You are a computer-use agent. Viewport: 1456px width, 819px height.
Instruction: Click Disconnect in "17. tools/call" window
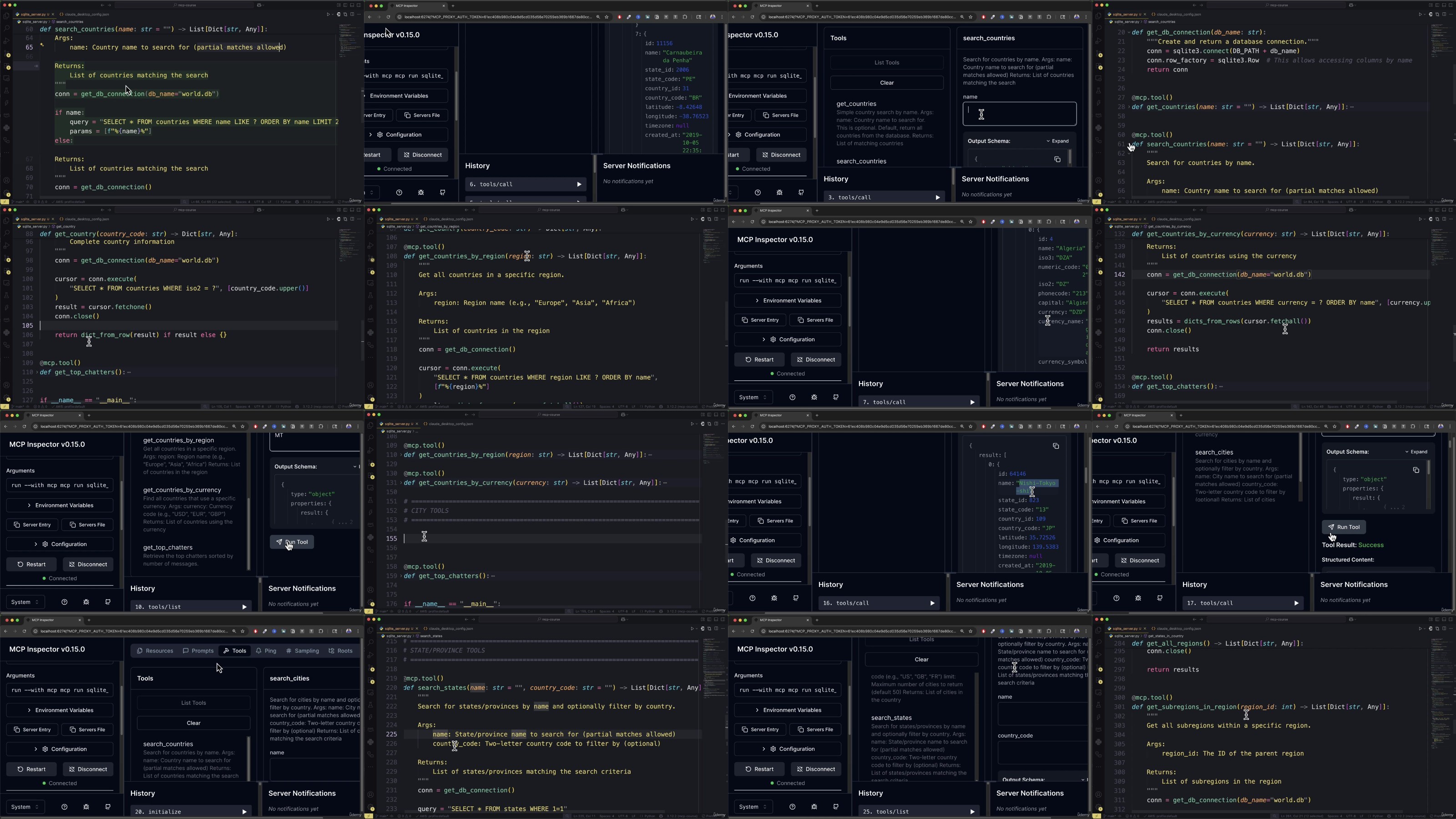click(1140, 561)
